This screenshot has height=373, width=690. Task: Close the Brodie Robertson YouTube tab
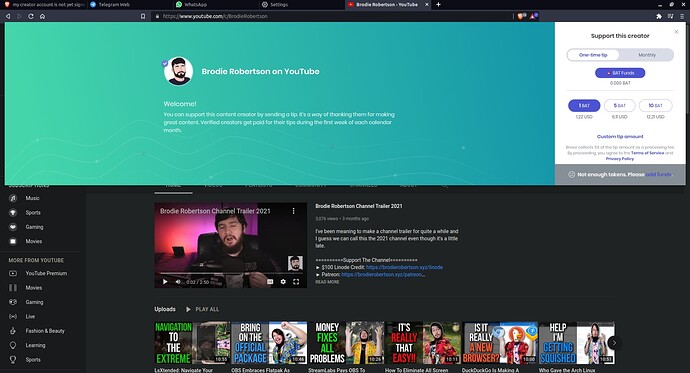[426, 4]
